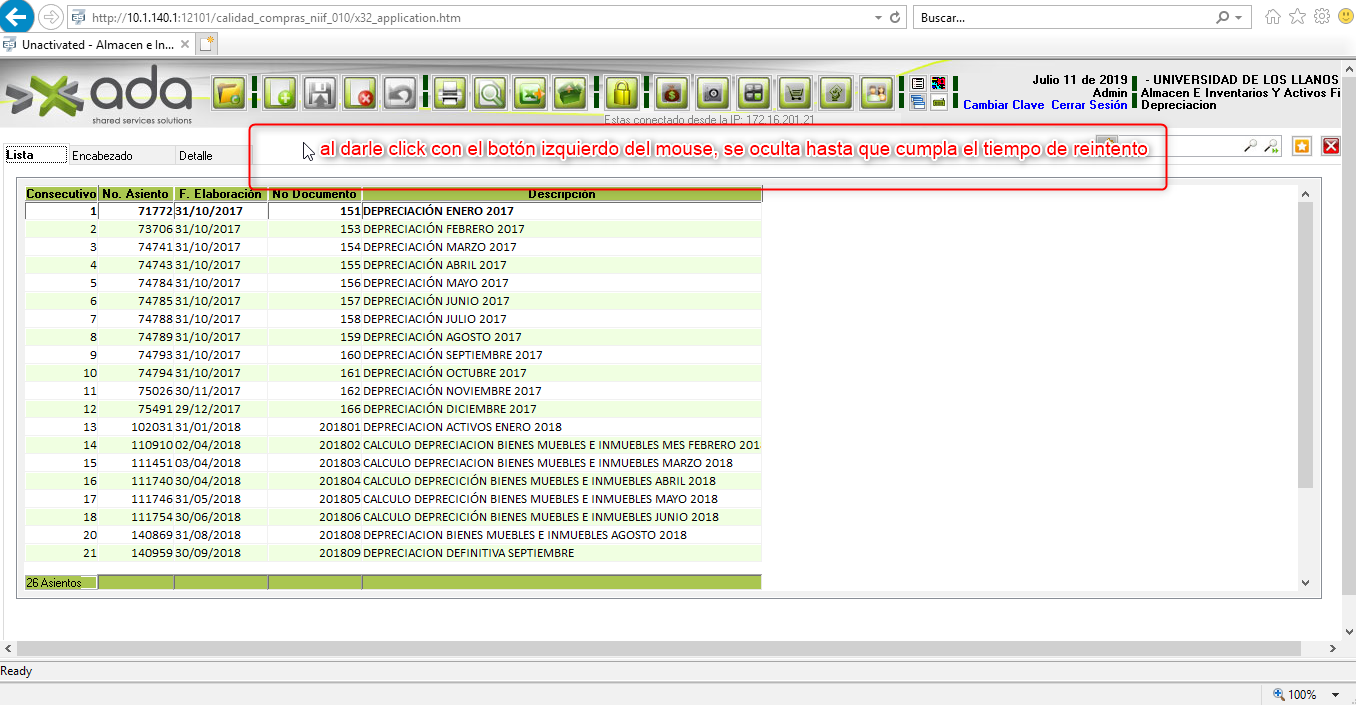The height and width of the screenshot is (705, 1356).
Task: Click the Descripción column header
Action: click(561, 194)
